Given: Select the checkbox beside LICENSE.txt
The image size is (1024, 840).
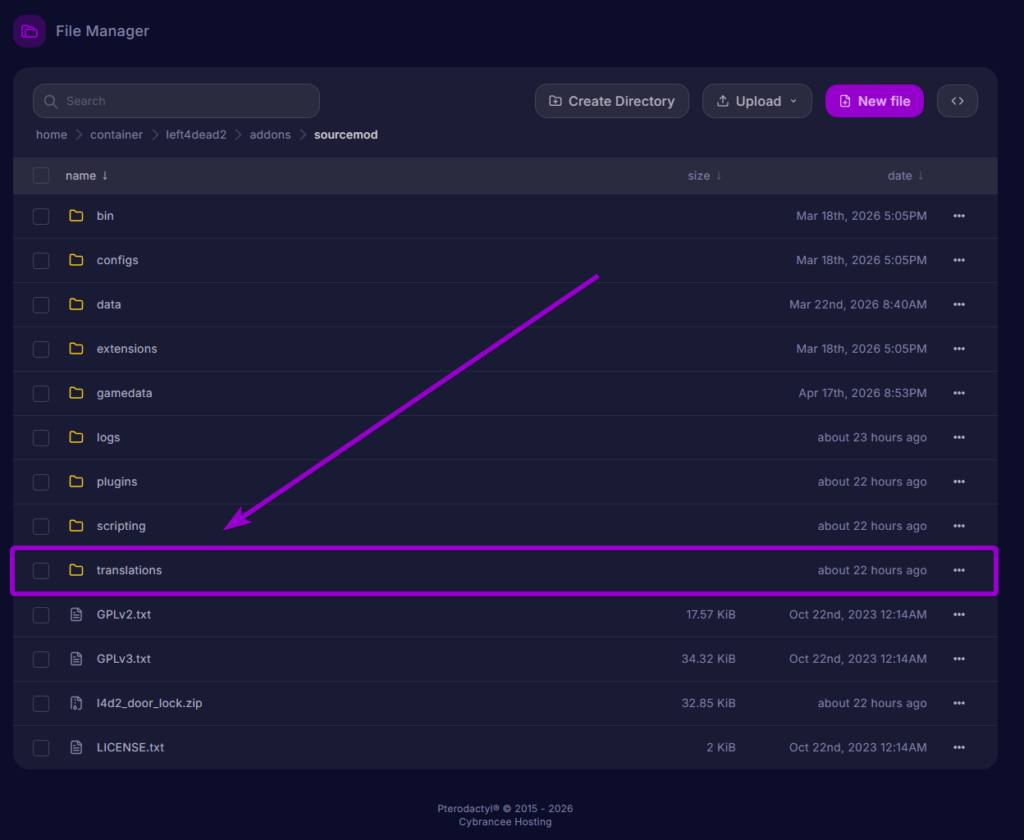Looking at the screenshot, I should tap(41, 747).
